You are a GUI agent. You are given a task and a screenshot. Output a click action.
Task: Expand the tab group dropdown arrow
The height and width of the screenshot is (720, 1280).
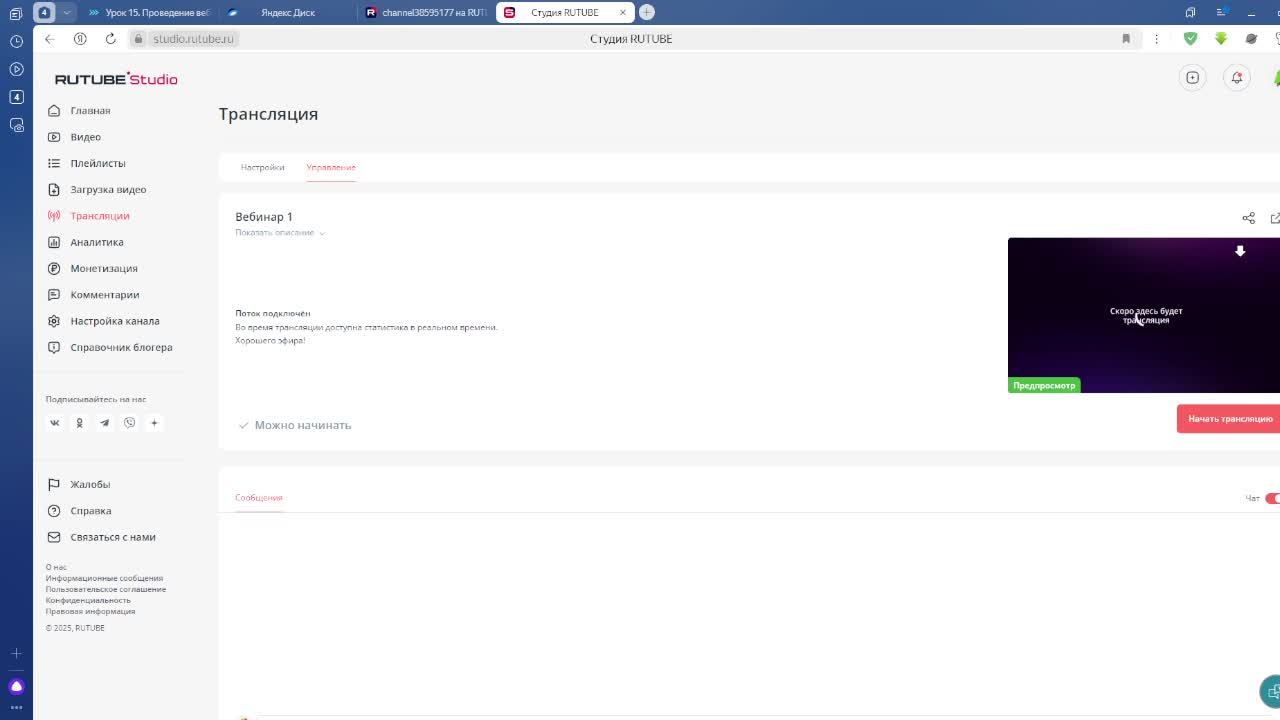coord(66,12)
